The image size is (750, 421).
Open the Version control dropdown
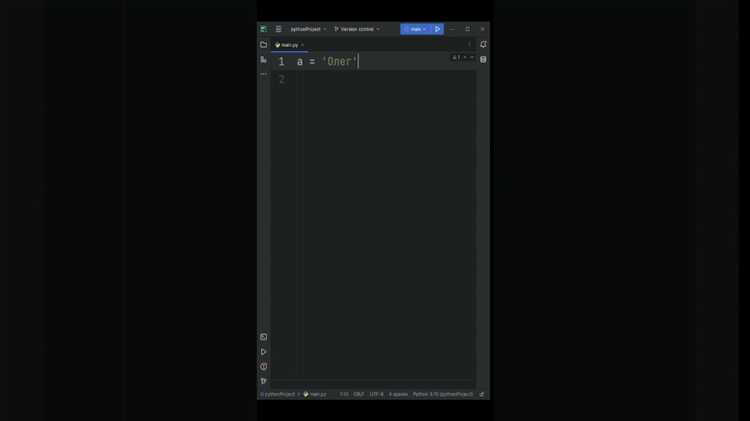pos(357,29)
